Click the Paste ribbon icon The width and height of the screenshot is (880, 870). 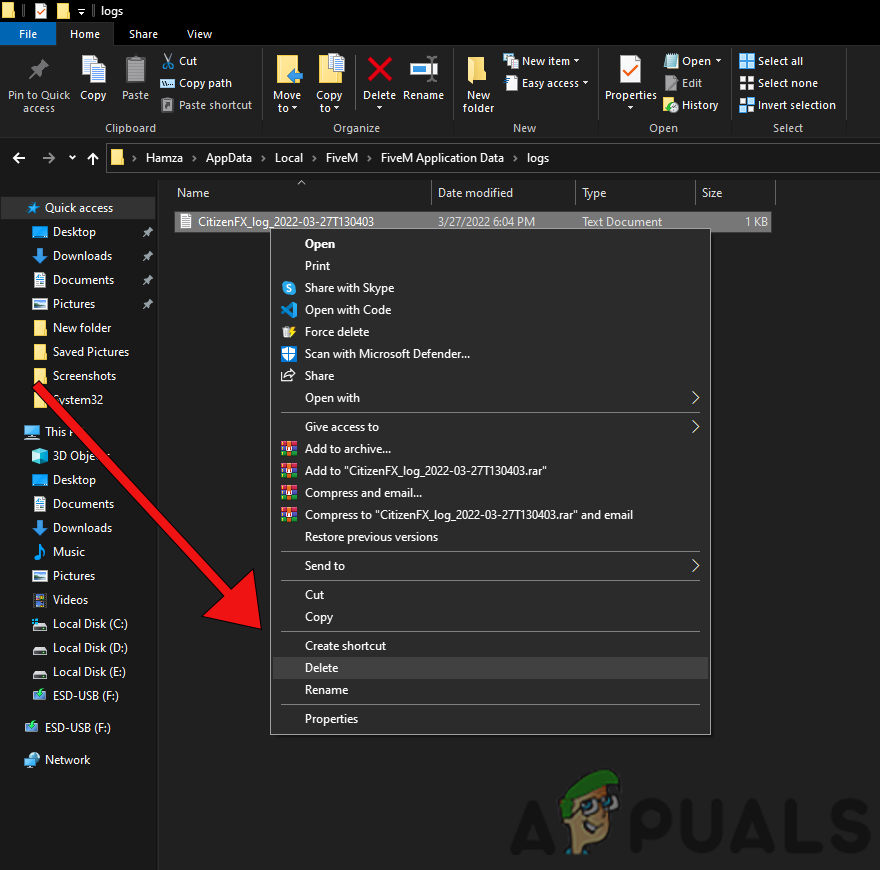135,70
